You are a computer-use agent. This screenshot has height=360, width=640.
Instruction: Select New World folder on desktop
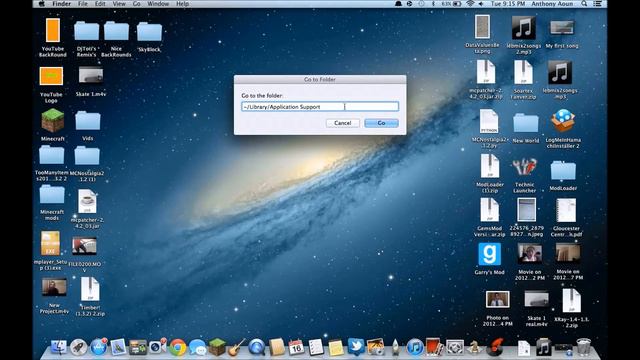tap(526, 123)
